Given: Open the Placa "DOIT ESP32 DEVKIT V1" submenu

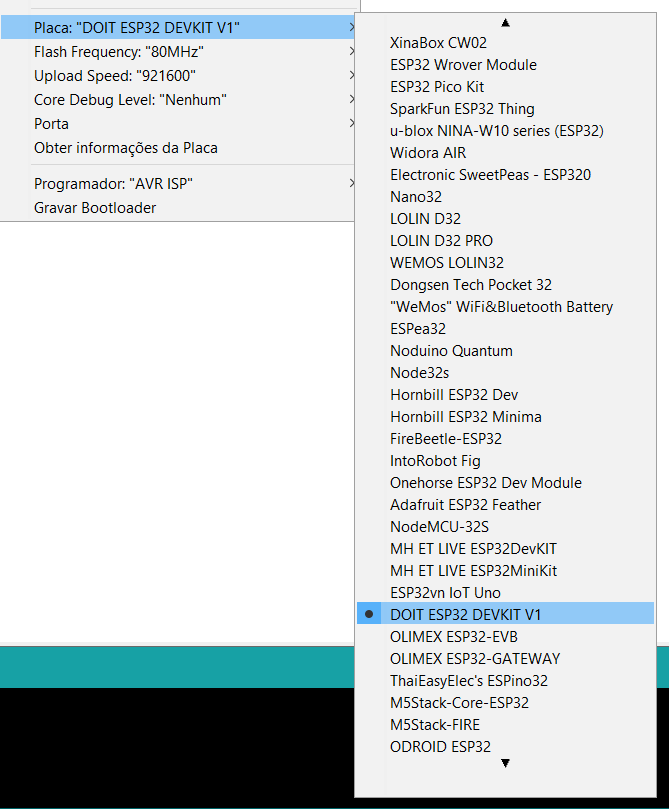Looking at the screenshot, I should point(178,27).
